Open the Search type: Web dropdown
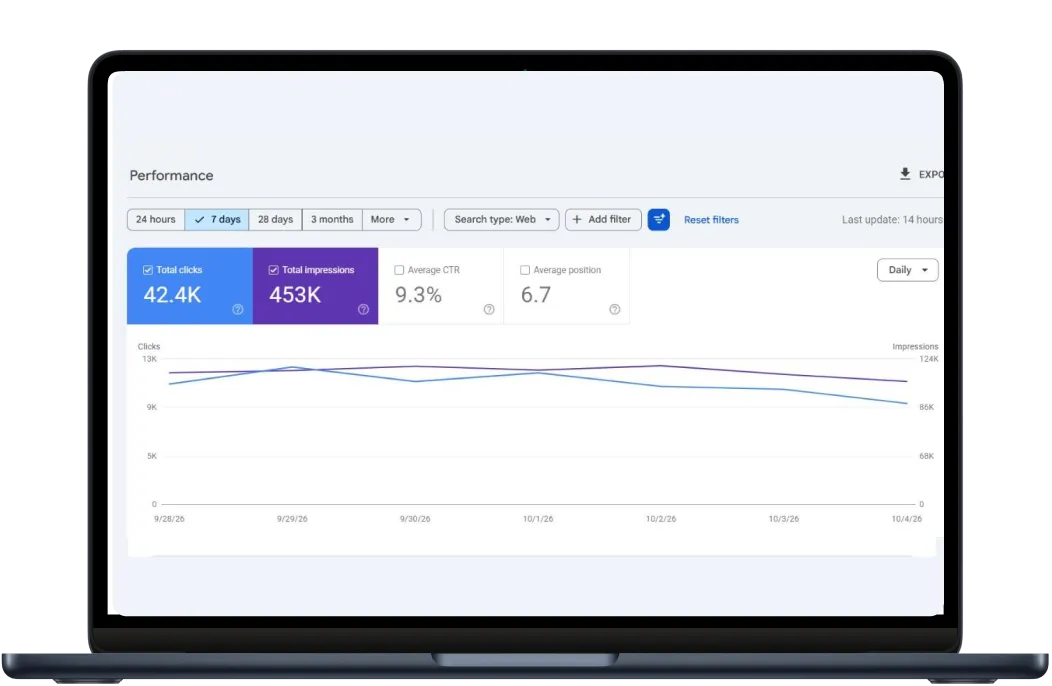 501,219
